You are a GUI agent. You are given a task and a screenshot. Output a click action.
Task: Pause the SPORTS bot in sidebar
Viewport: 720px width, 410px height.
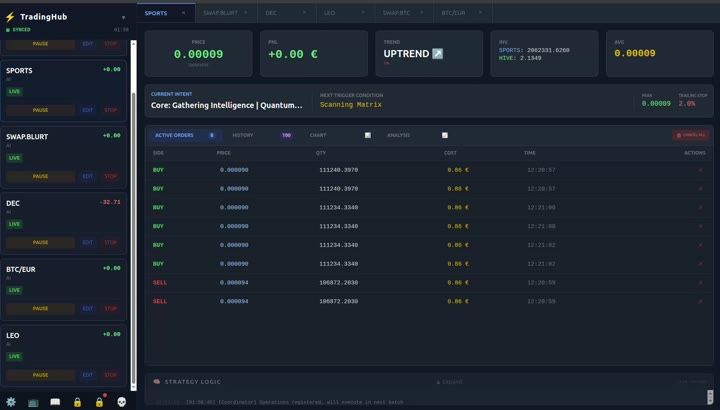point(40,110)
